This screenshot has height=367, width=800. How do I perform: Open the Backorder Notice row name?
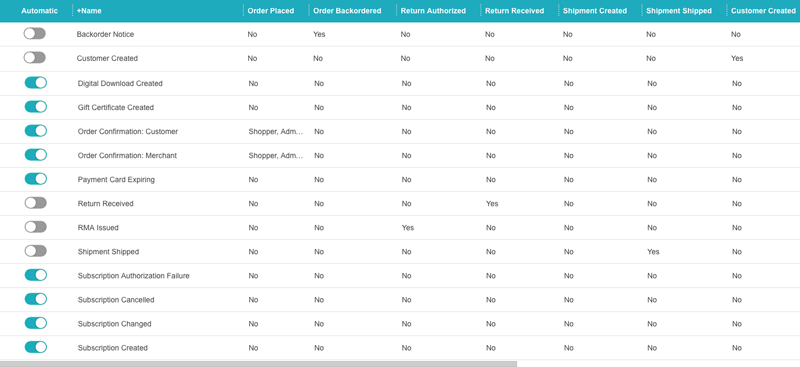click(105, 34)
